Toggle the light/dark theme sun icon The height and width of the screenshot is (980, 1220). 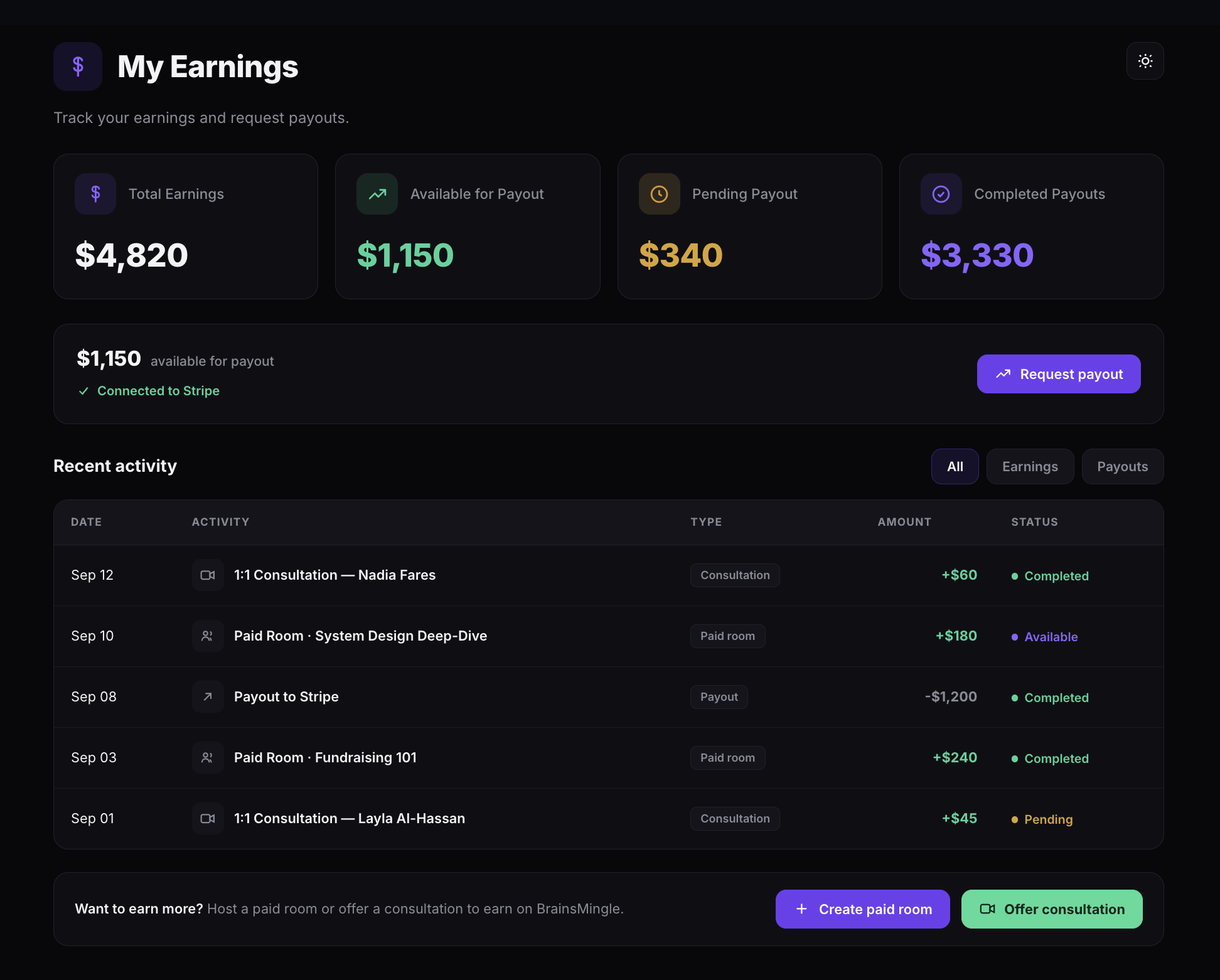pyautogui.click(x=1145, y=61)
